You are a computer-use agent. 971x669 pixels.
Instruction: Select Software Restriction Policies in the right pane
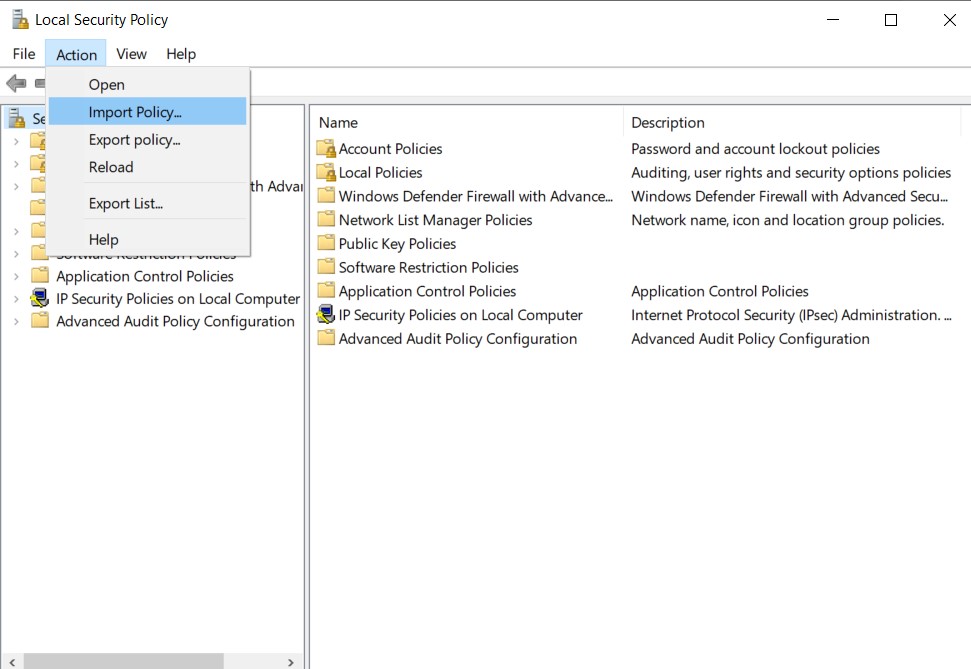point(429,267)
